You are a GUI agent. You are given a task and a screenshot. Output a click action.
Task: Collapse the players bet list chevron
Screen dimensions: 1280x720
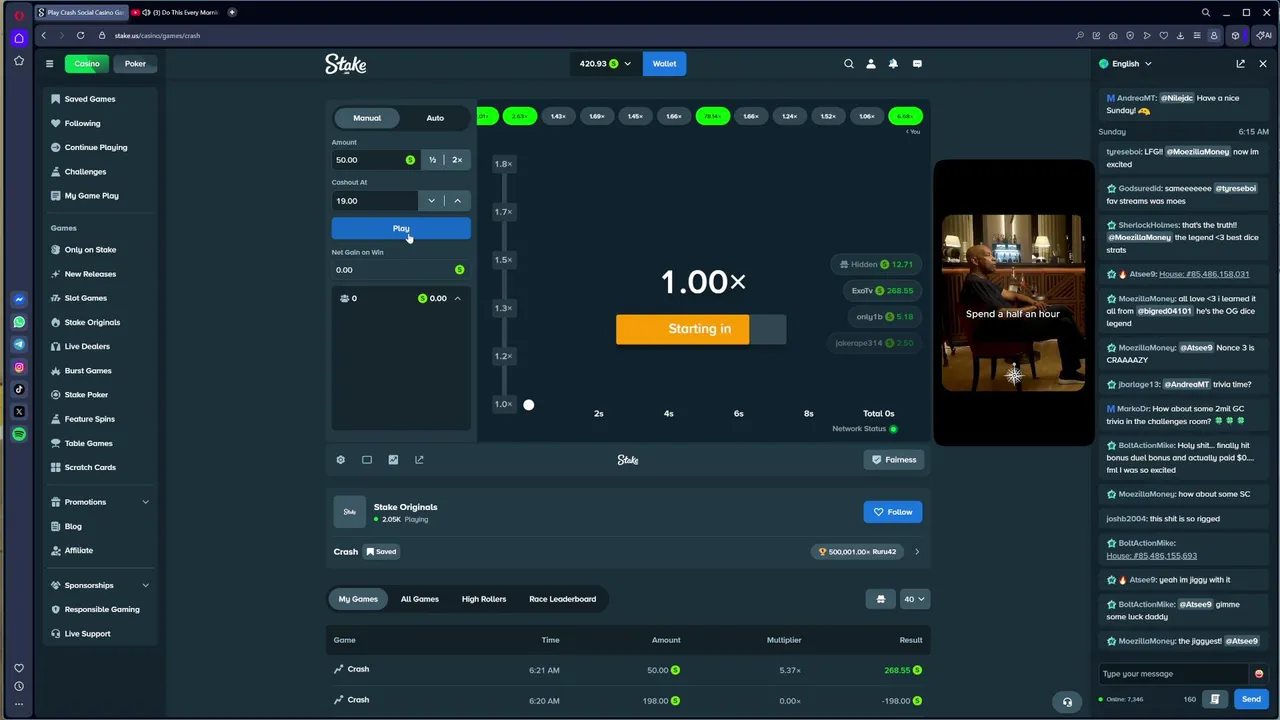click(457, 298)
